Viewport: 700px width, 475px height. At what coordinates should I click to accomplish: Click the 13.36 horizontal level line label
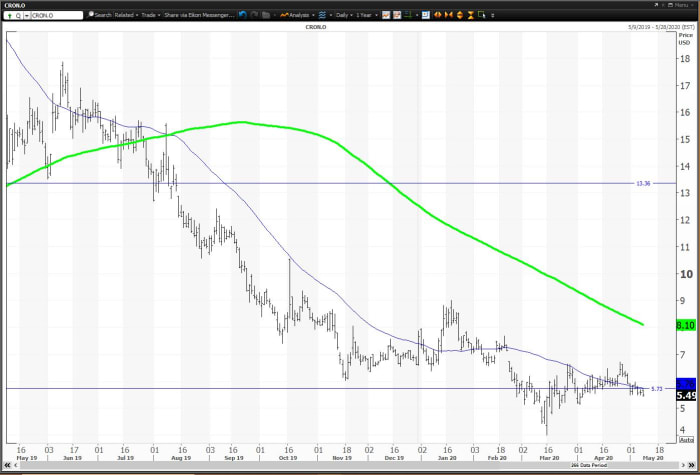[643, 184]
